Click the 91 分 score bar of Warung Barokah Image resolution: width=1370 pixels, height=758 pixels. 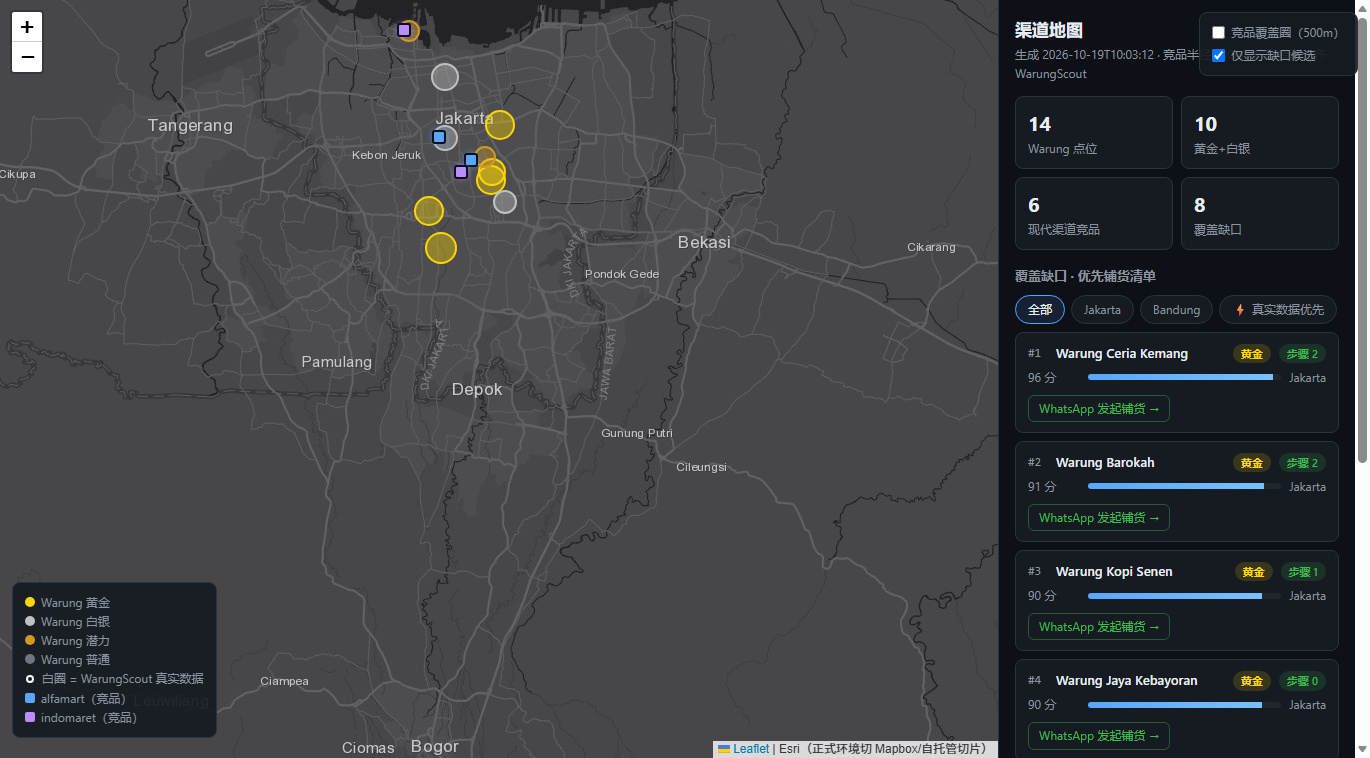tap(1184, 486)
